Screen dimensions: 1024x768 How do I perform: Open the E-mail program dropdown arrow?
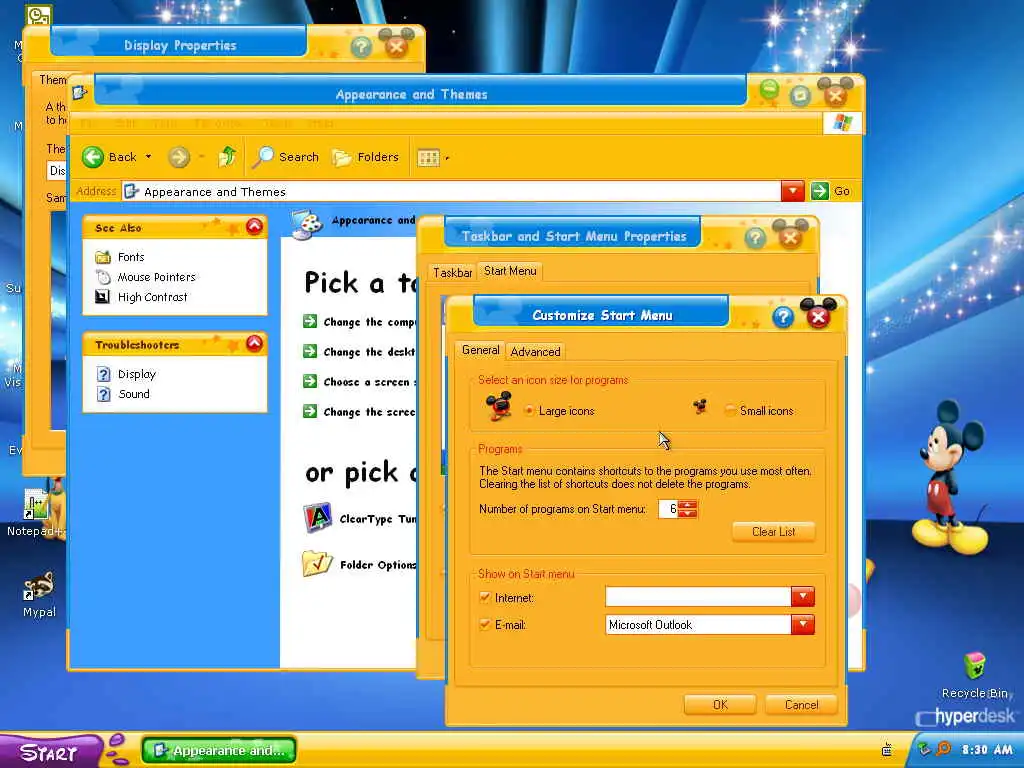pos(803,624)
